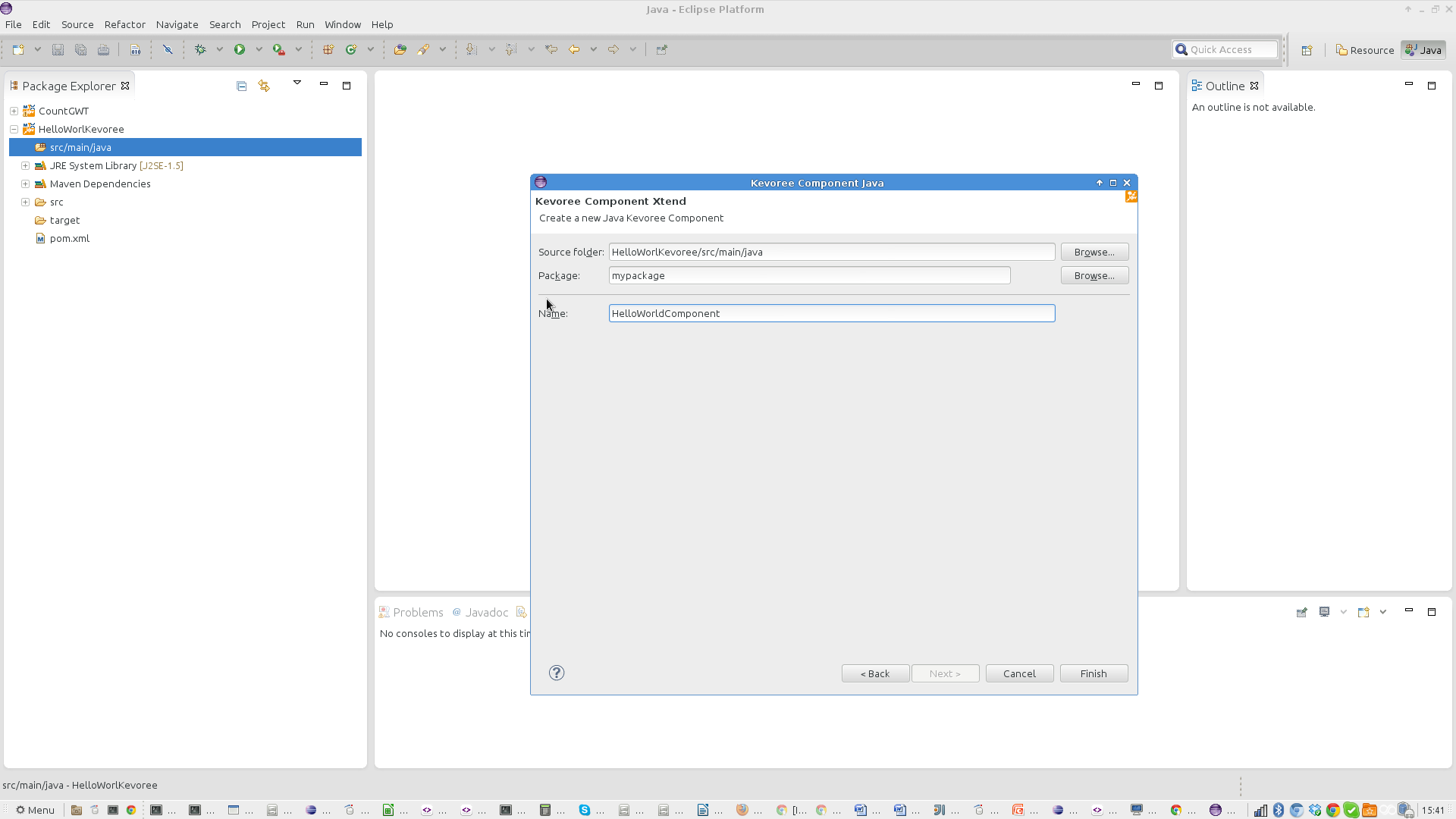Click Browse next to Package
The width and height of the screenshot is (1456, 819).
1094,275
